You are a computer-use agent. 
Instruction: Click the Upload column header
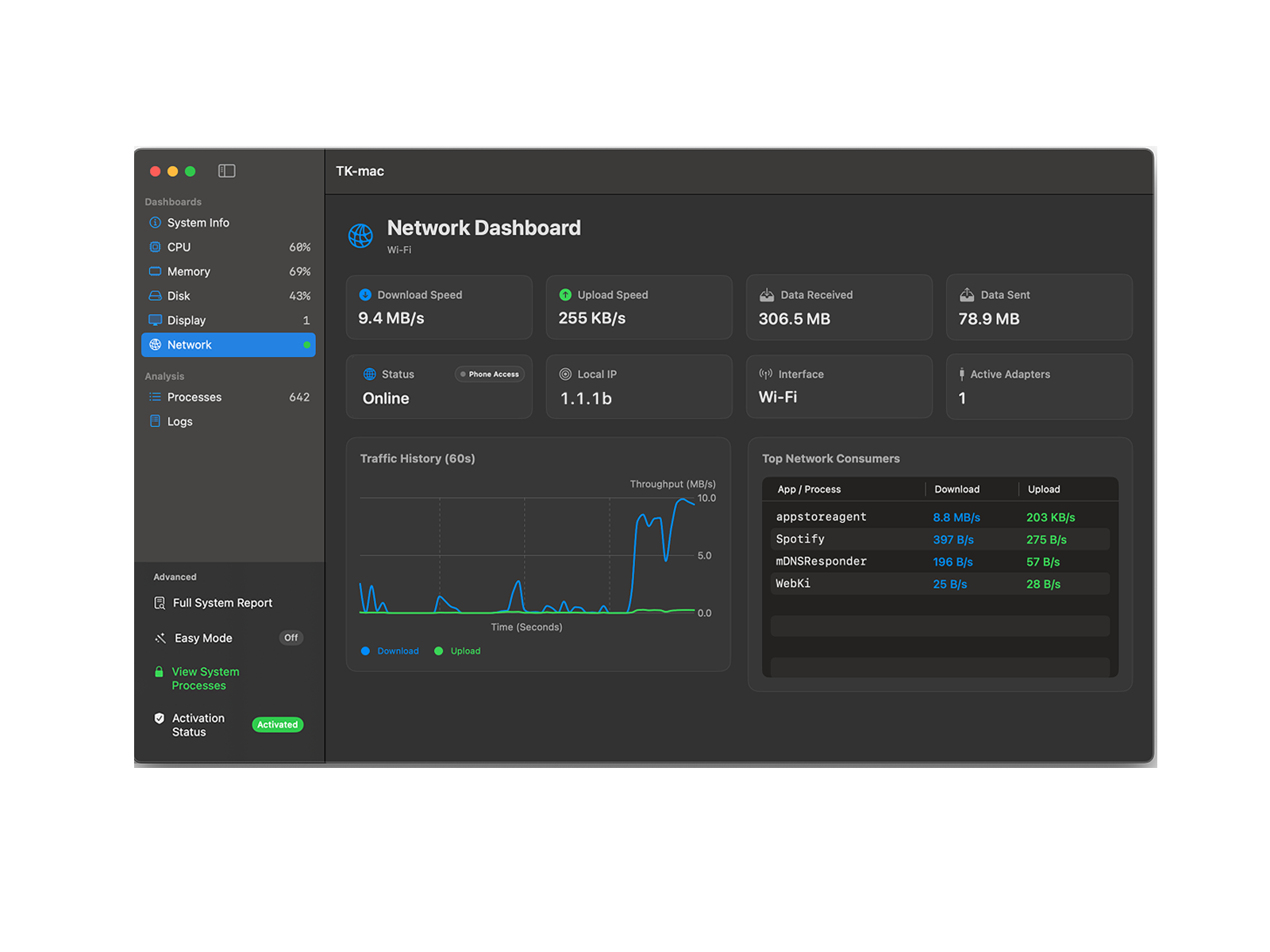(1044, 489)
